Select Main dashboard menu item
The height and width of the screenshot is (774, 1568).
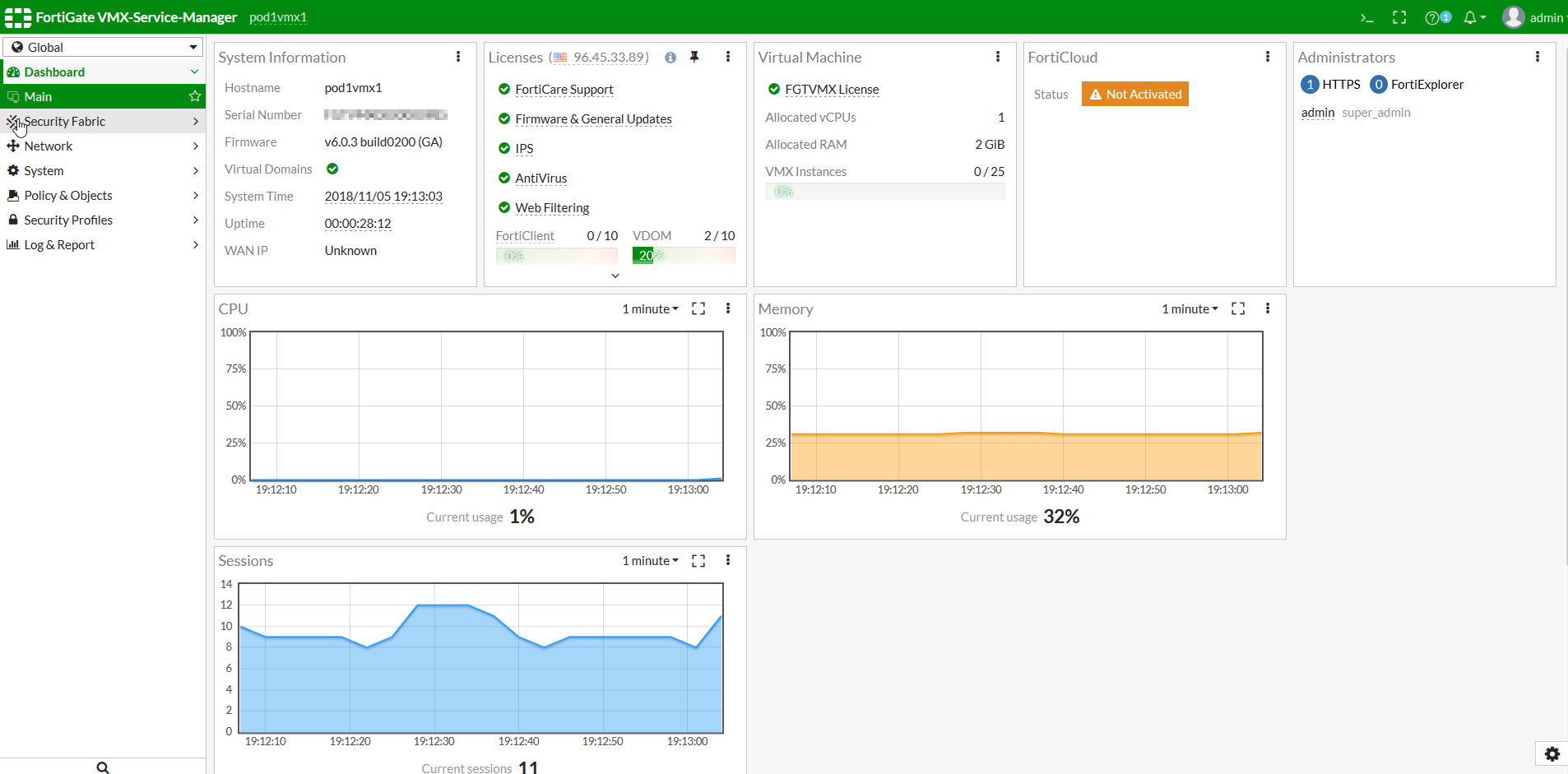click(x=103, y=96)
